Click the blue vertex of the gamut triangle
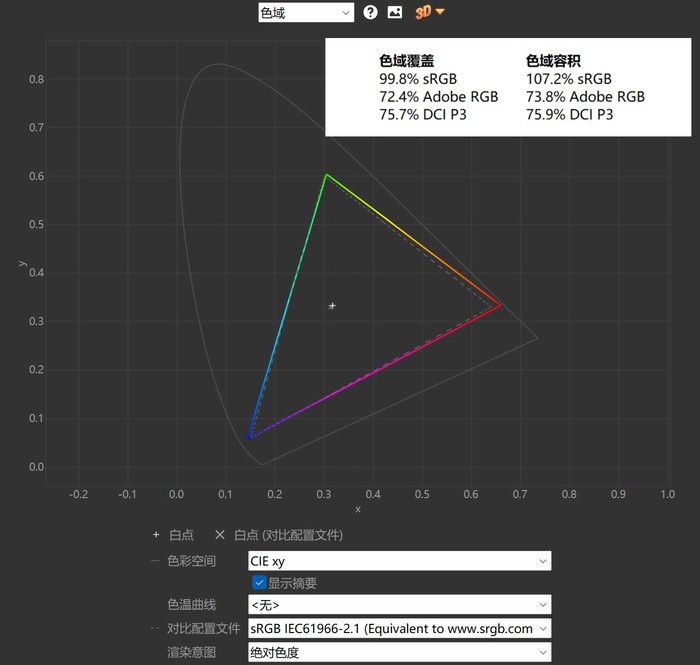 pos(249,437)
